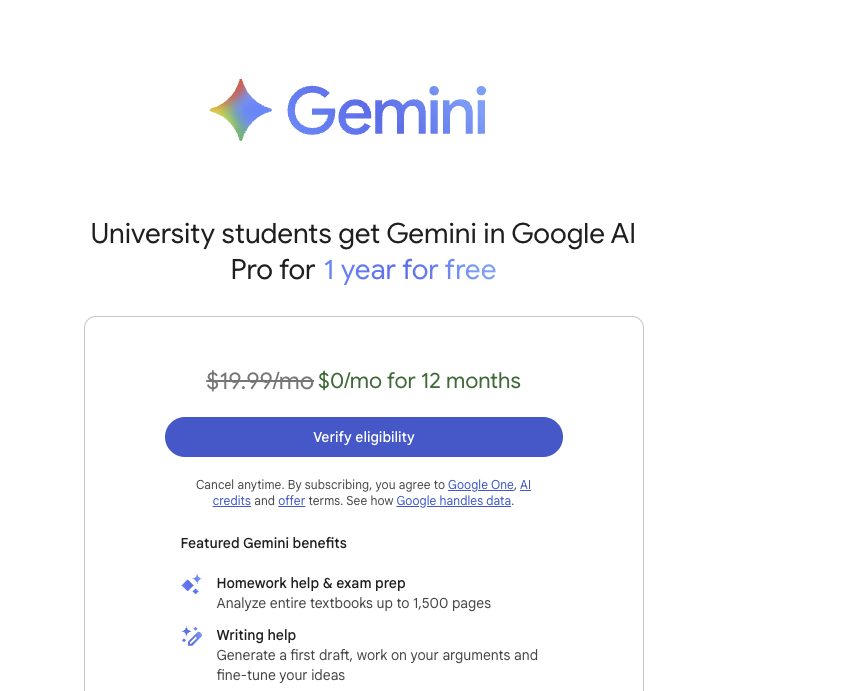Open the AI credits terms link
Screen dimensions: 848x691
click(x=525, y=485)
